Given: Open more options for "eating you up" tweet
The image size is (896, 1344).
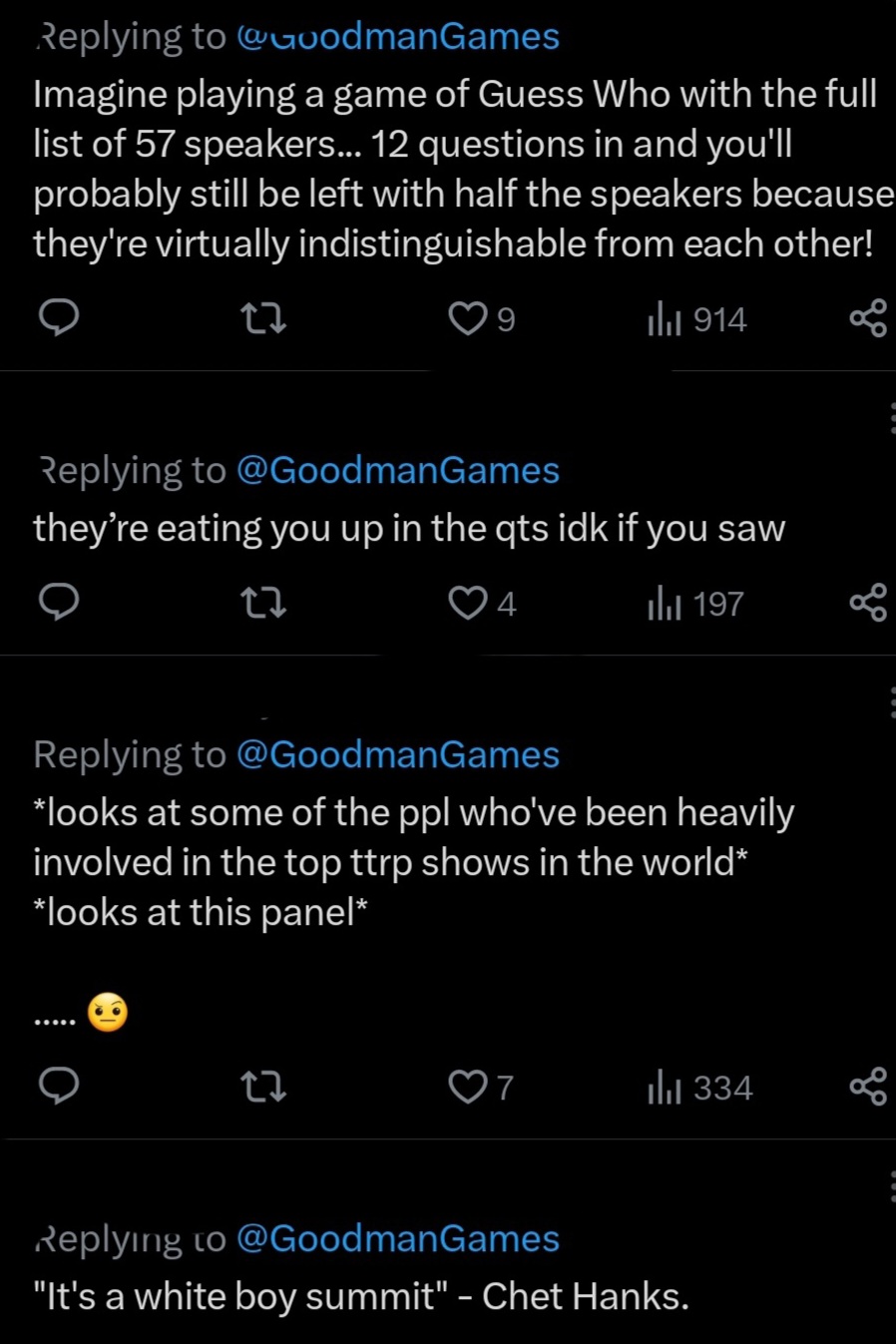Looking at the screenshot, I should pyautogui.click(x=891, y=418).
